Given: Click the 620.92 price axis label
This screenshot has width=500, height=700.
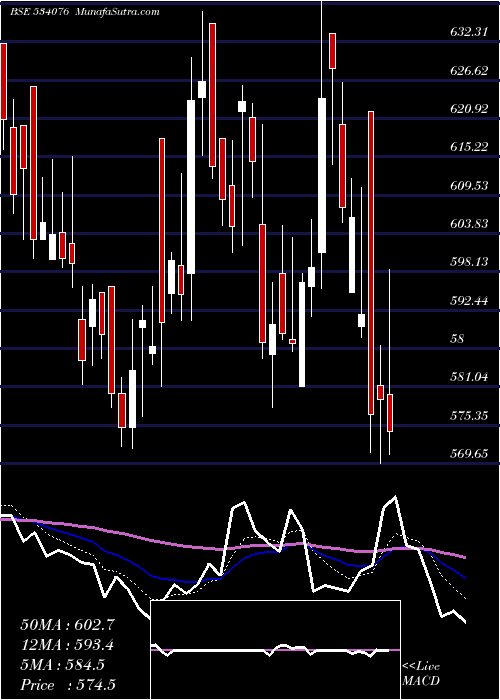Looking at the screenshot, I should click(469, 108).
